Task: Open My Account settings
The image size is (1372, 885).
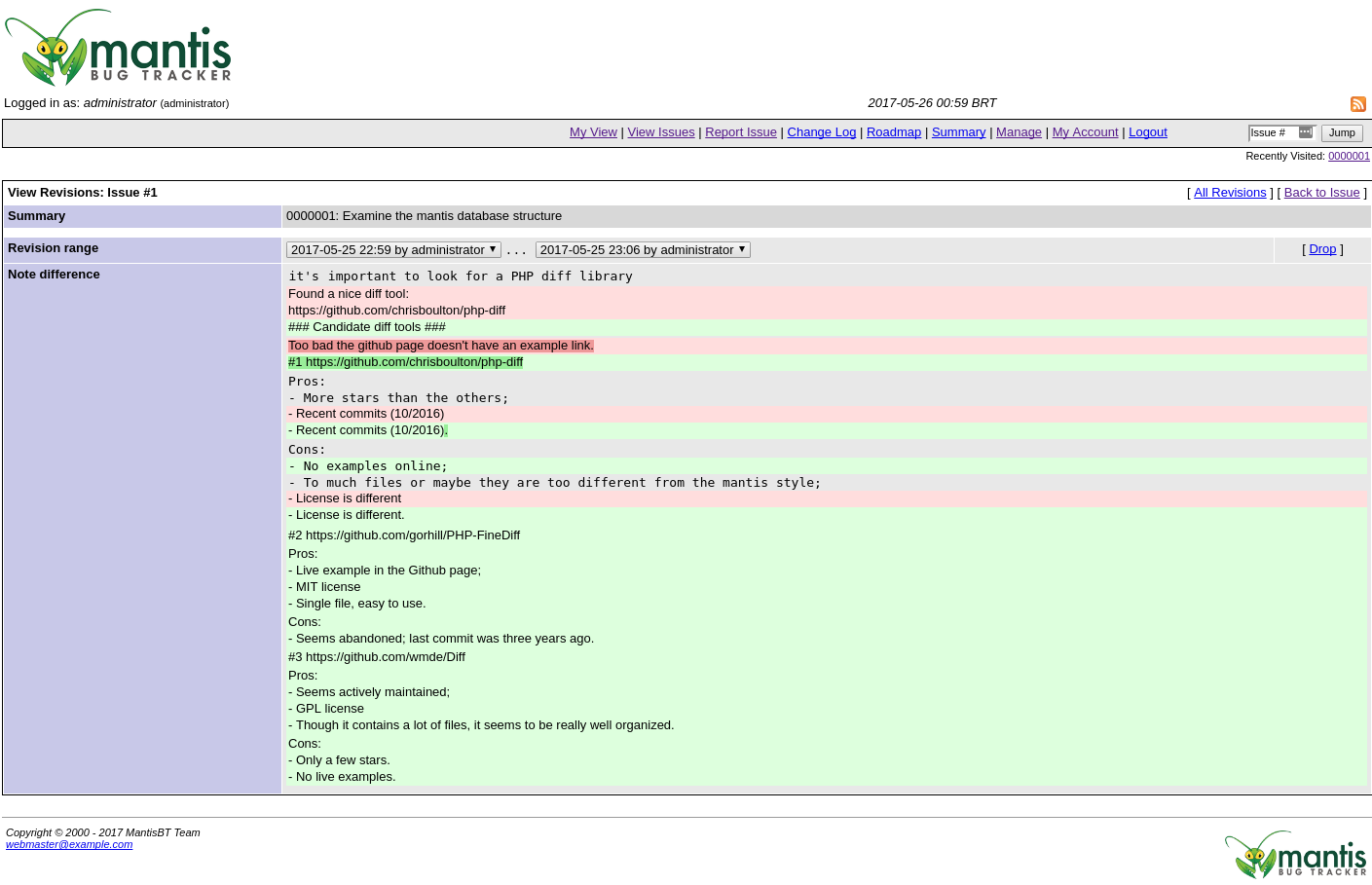Action: (1085, 132)
